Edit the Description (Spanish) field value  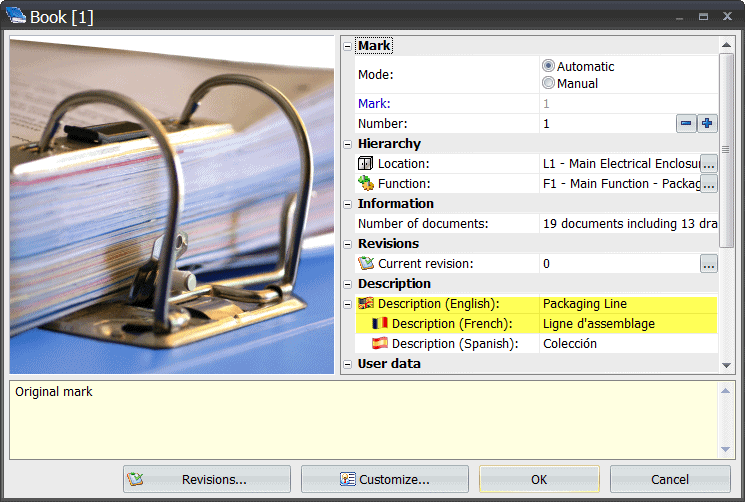626,344
